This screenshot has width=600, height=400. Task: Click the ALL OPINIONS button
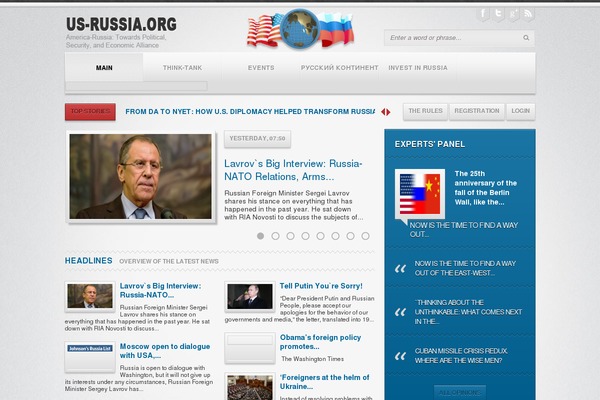(460, 392)
